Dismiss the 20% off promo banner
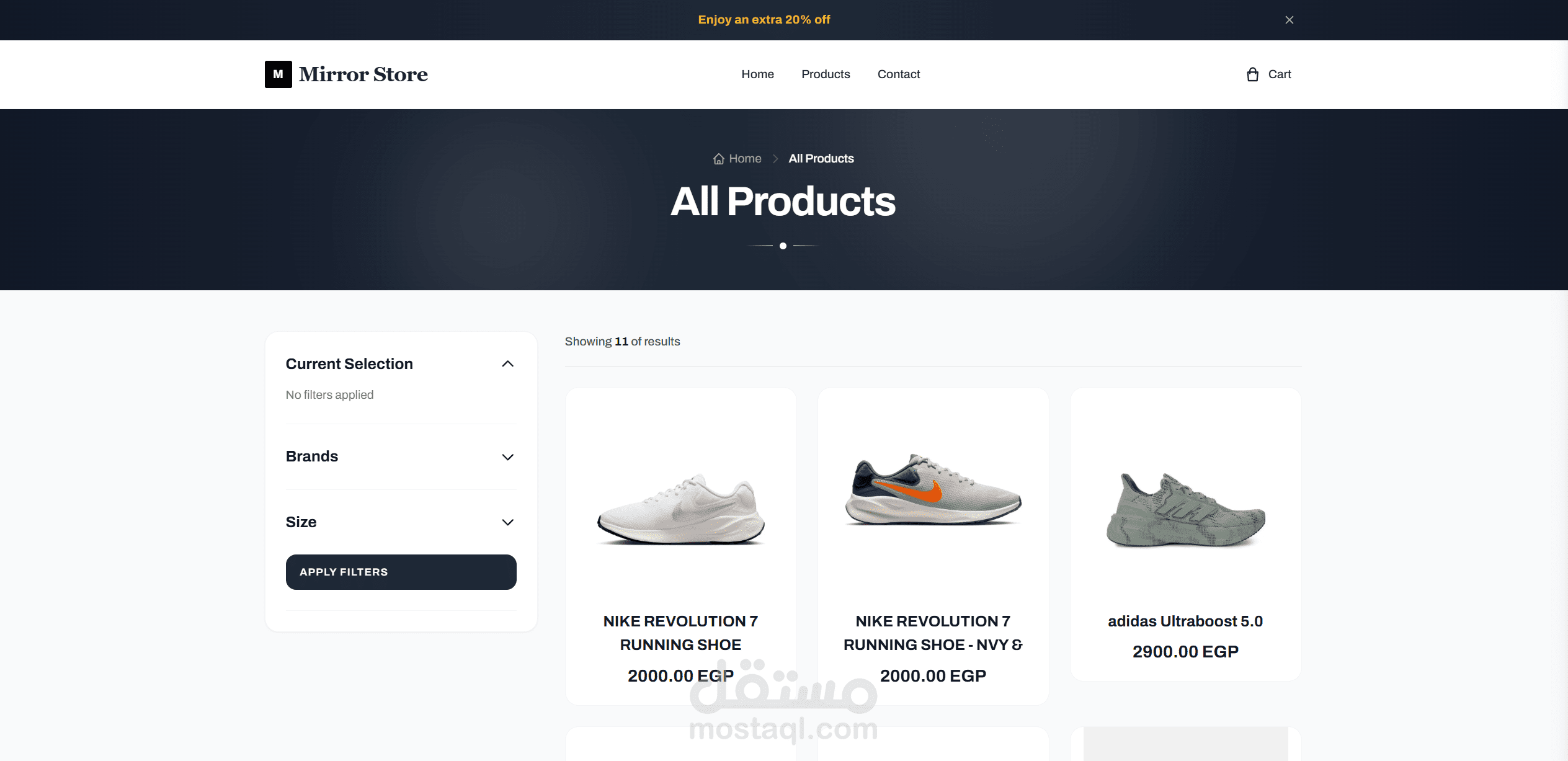Viewport: 1568px width, 761px height. point(1290,20)
